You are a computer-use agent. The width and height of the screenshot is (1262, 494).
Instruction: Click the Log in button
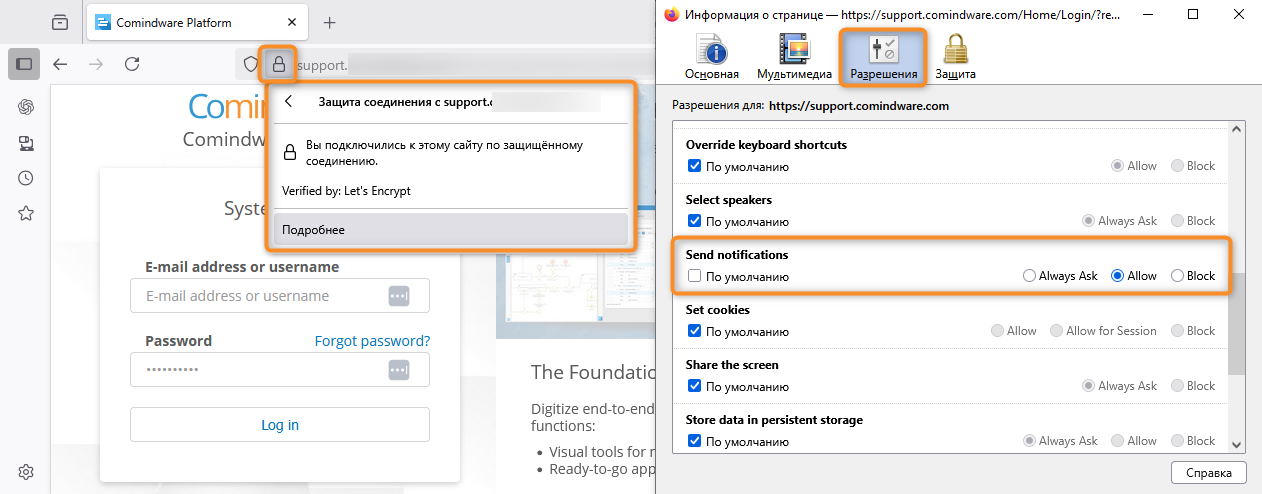click(x=280, y=425)
